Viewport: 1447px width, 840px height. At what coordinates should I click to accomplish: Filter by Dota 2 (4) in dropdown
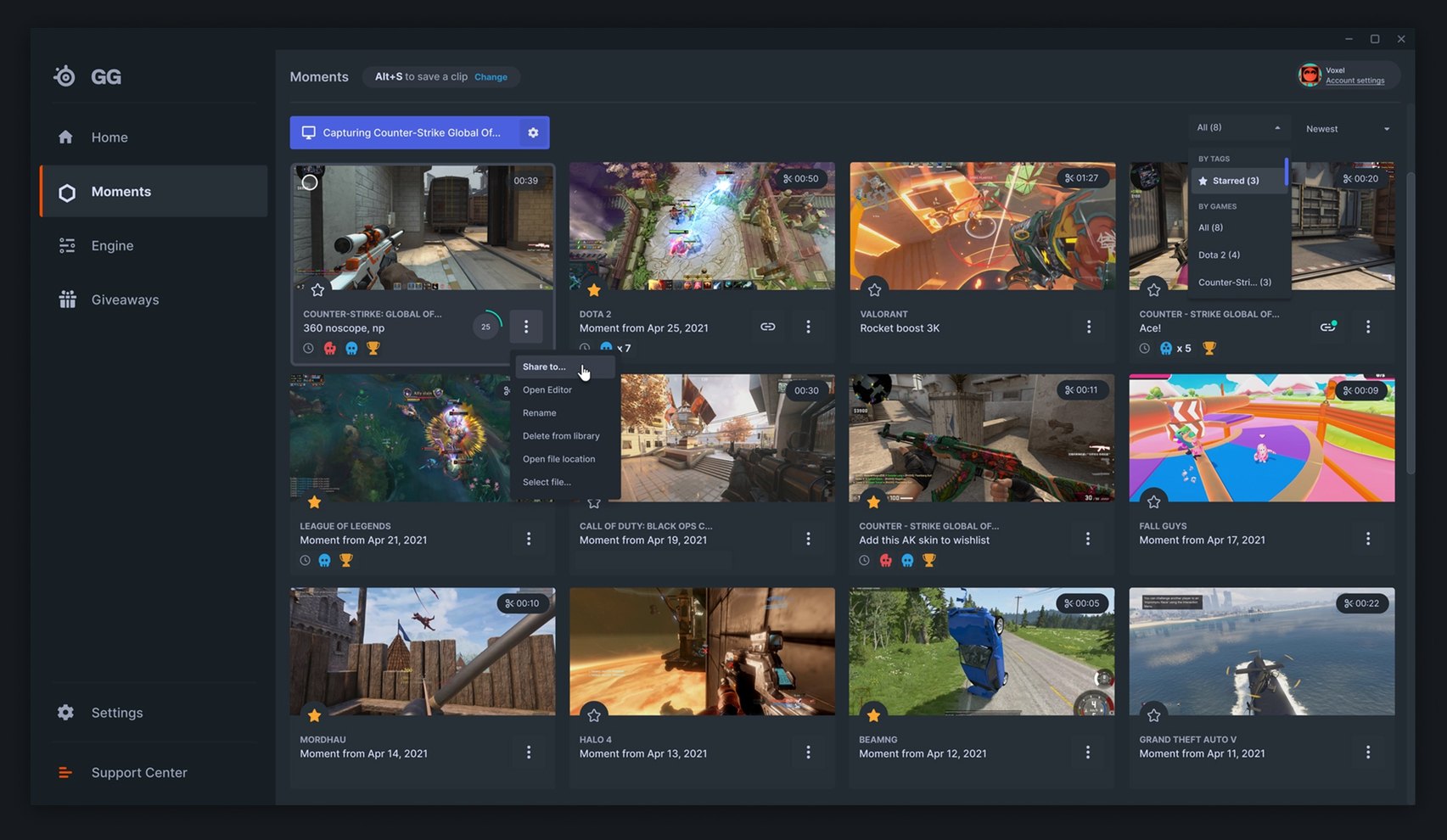[1219, 255]
